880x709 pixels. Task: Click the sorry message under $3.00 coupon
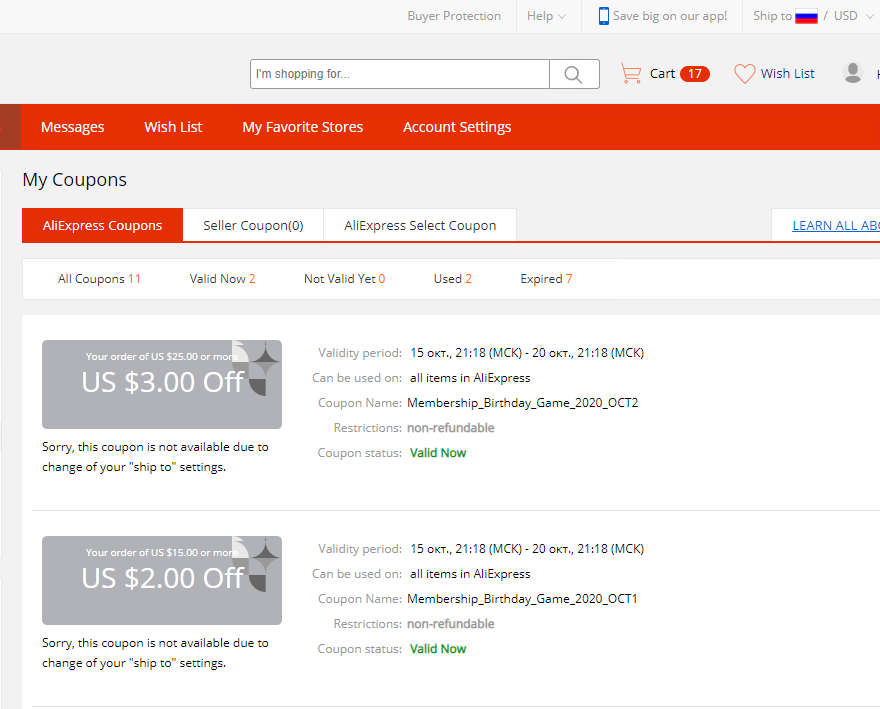point(155,457)
